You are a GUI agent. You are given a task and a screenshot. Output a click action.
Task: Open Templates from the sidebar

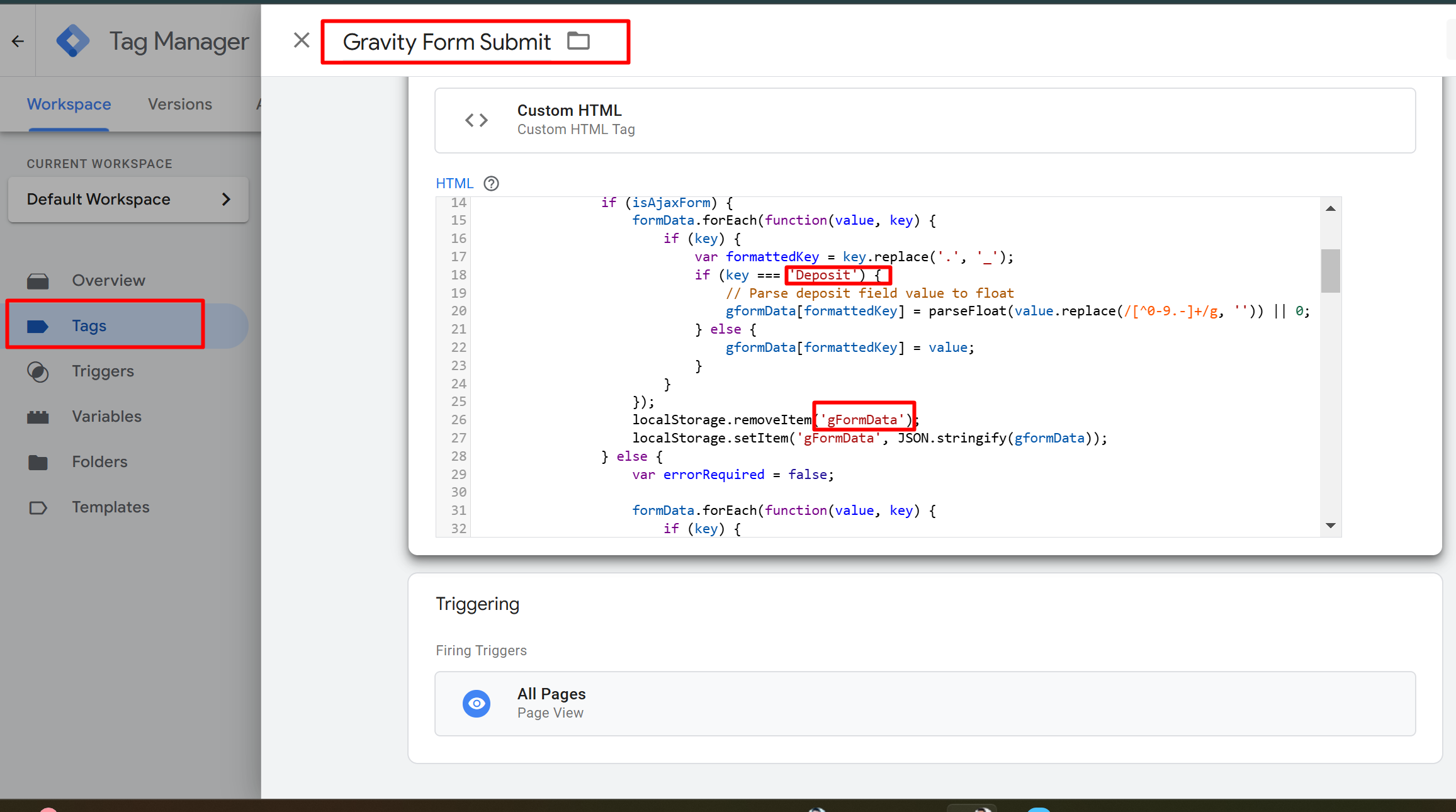110,507
